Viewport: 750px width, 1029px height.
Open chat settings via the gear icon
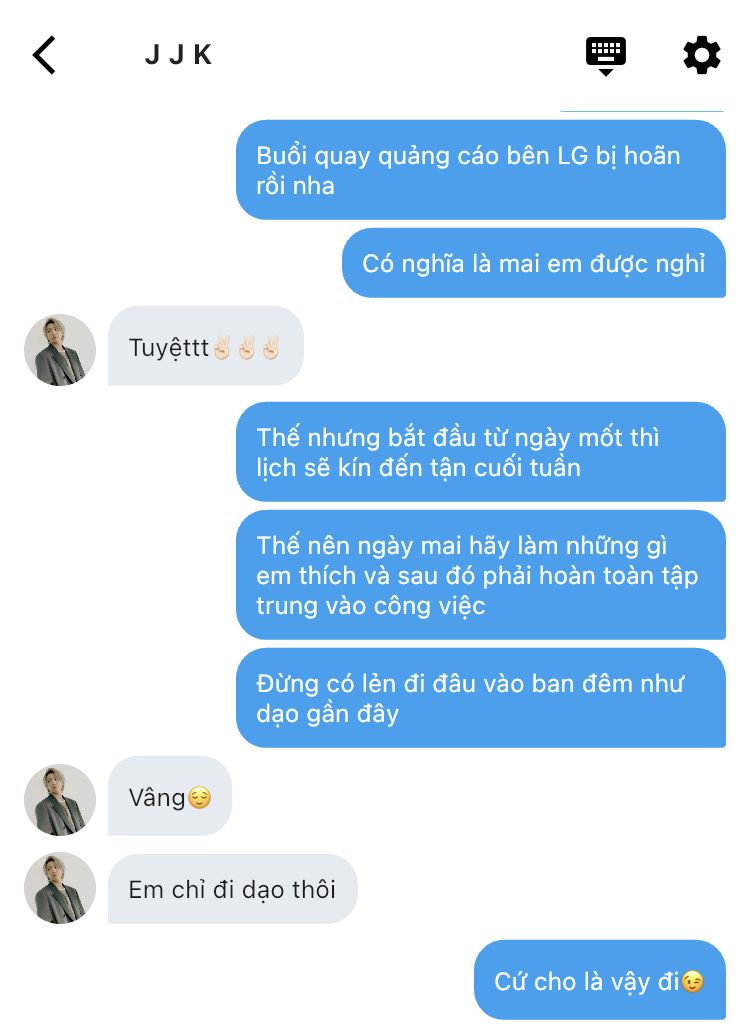click(701, 56)
